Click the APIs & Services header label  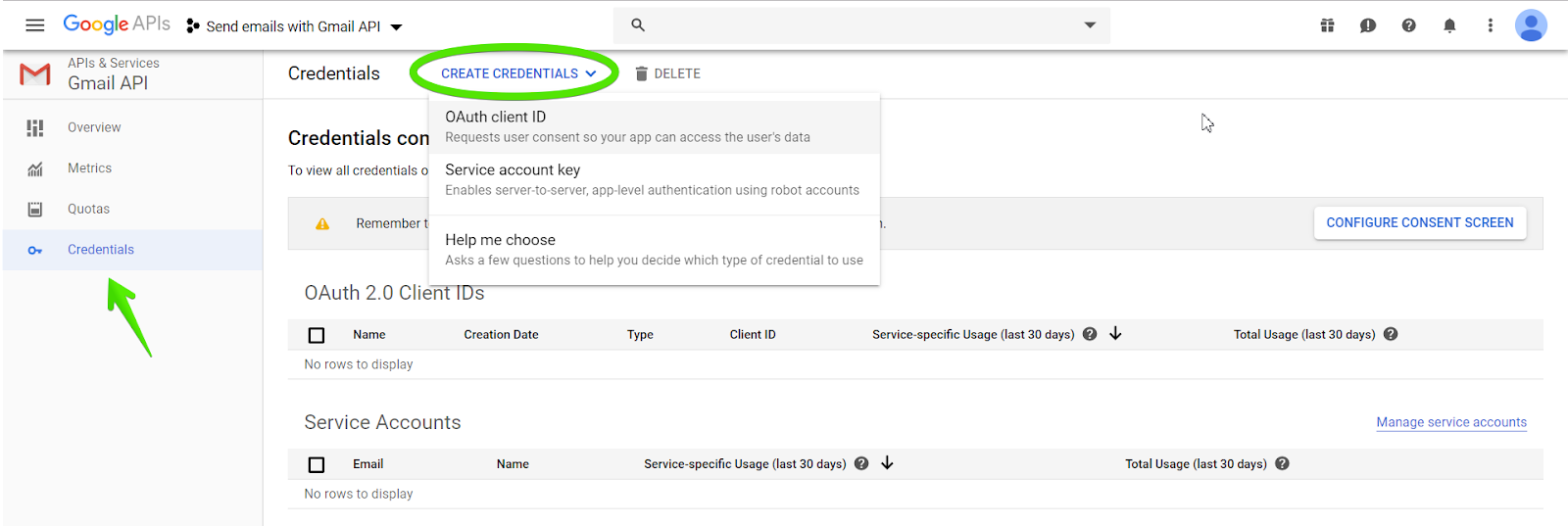coord(114,63)
